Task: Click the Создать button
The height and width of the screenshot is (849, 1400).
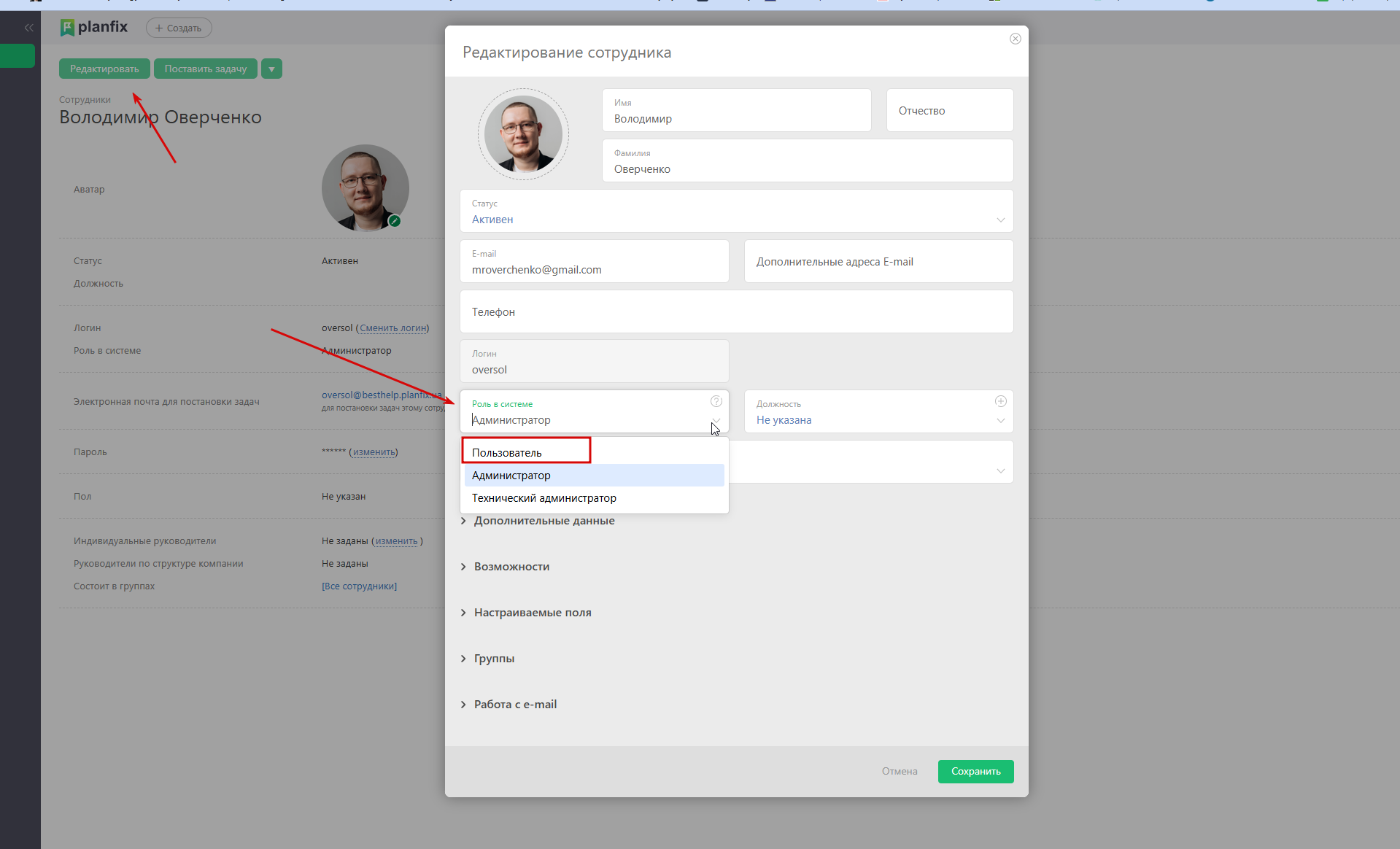Action: click(x=179, y=28)
